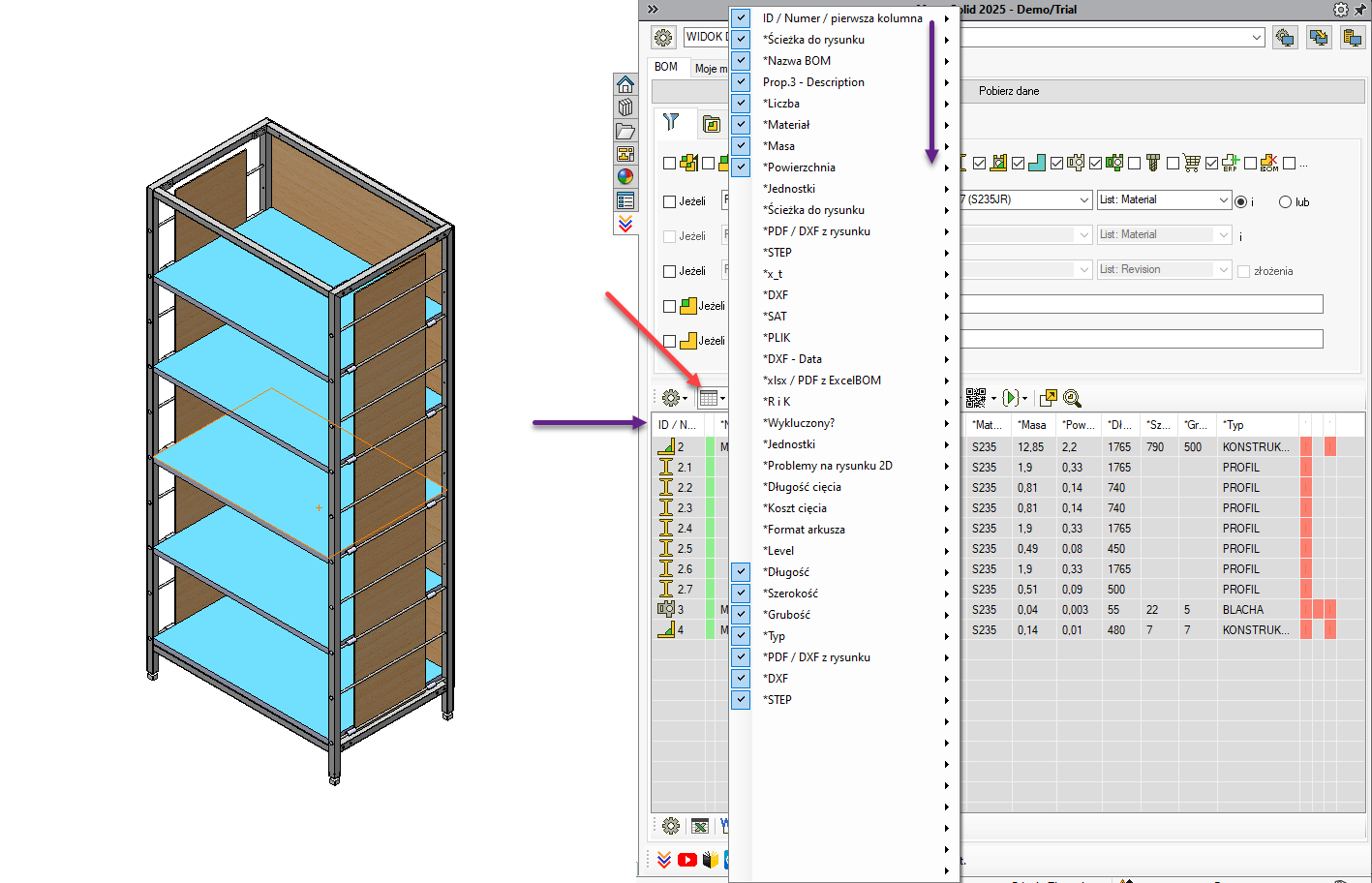Open the YouTube icon in bottom bar

(x=687, y=860)
